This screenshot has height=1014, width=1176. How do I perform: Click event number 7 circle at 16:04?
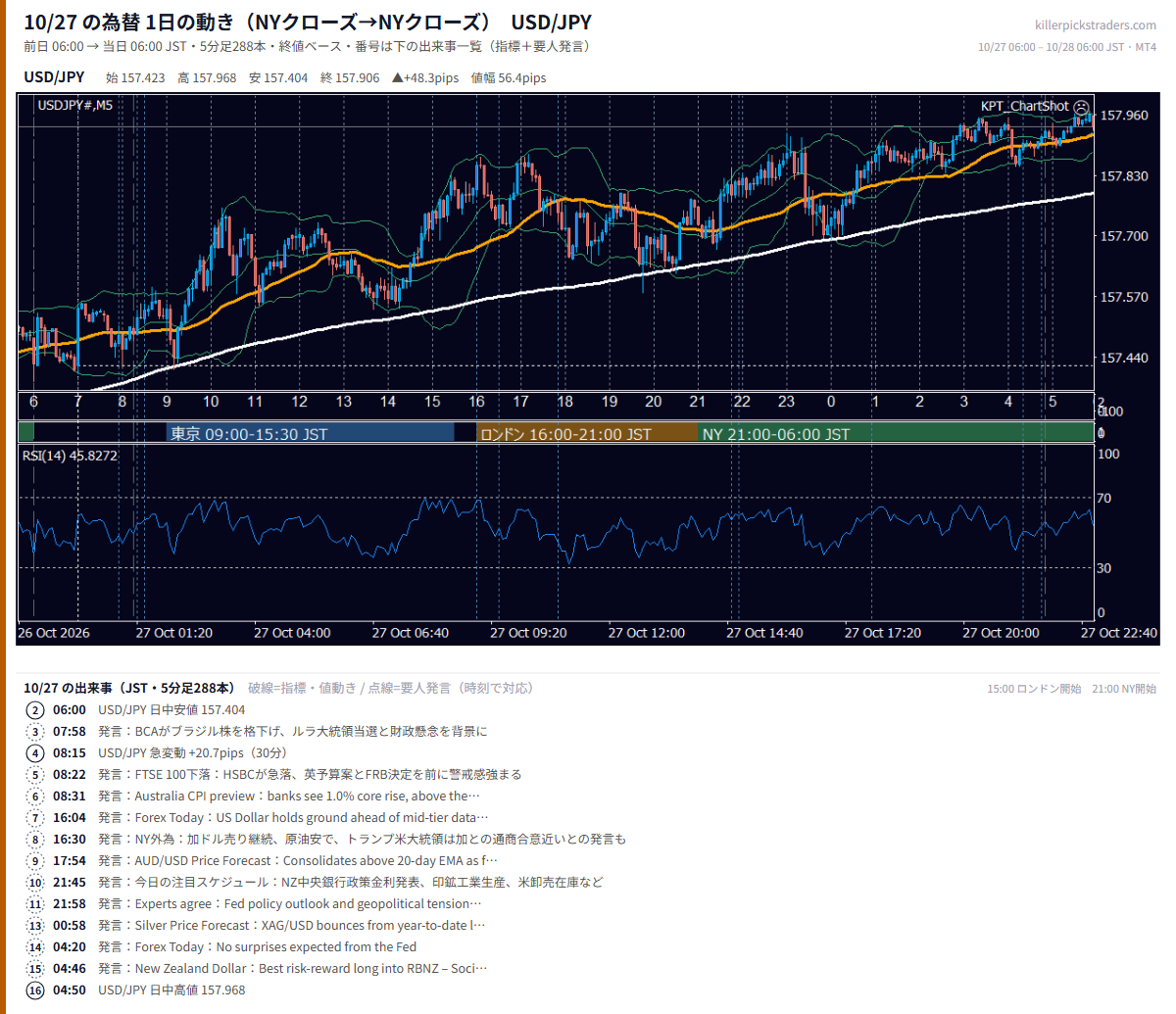[x=35, y=818]
